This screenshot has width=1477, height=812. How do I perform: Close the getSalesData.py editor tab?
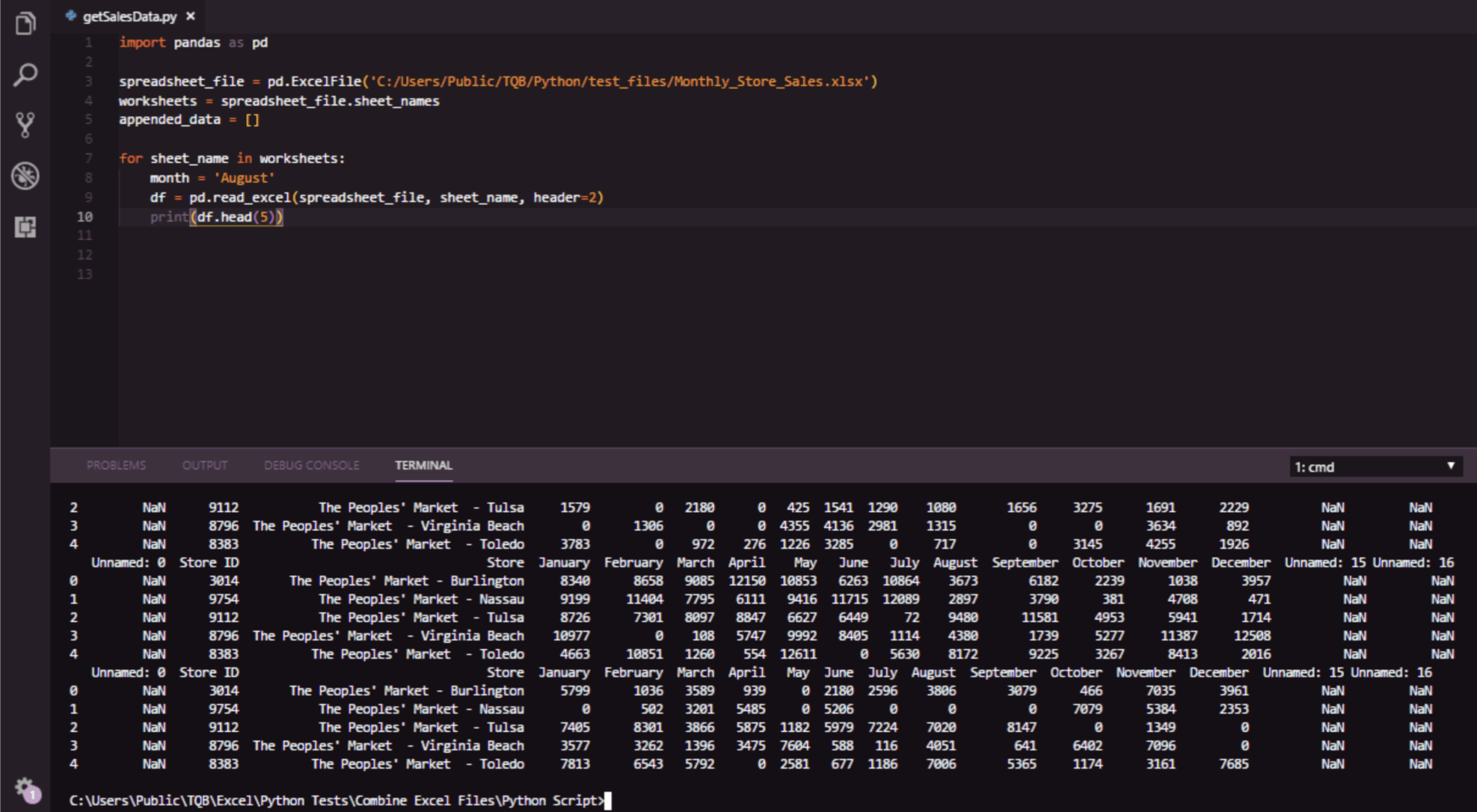(191, 16)
